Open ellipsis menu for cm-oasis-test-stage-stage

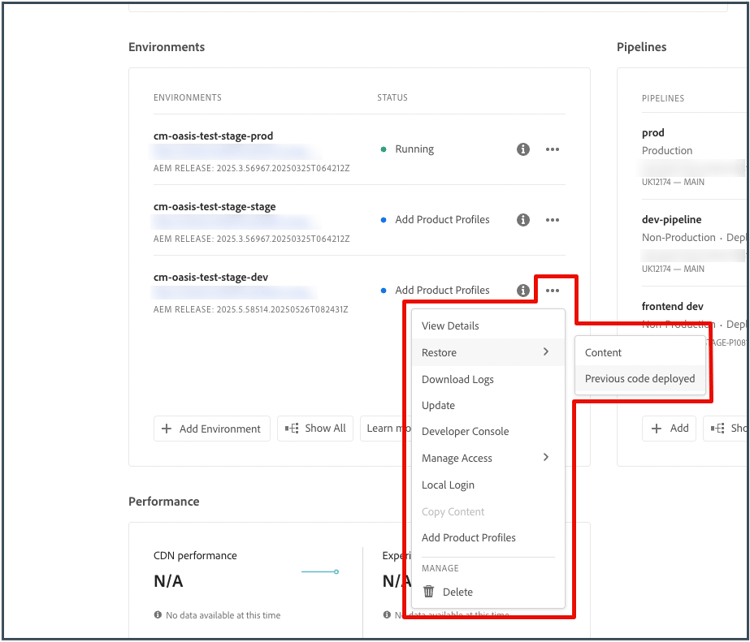point(552,220)
